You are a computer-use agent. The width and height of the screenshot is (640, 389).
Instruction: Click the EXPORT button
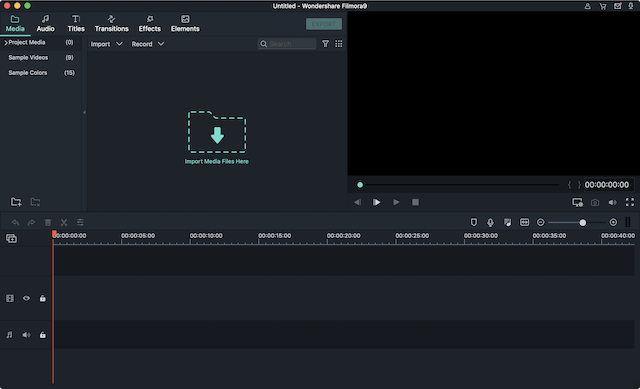(324, 24)
